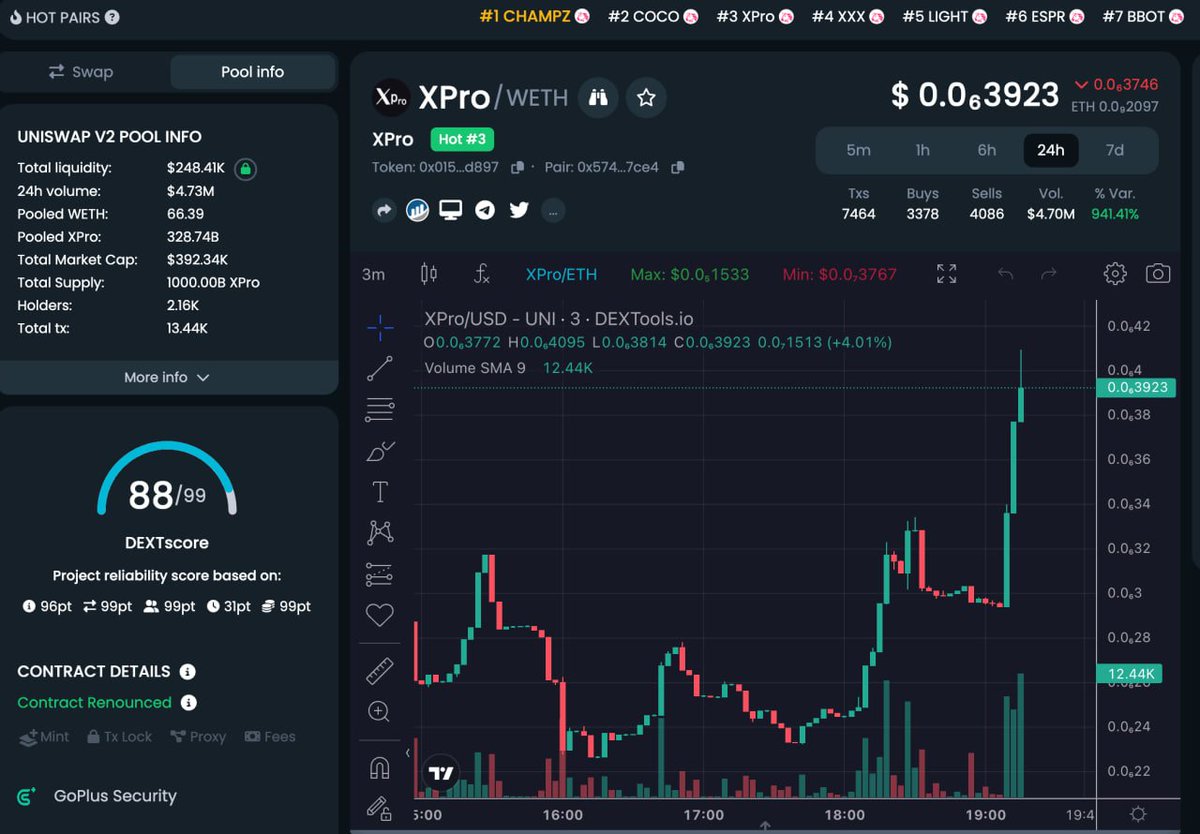Open the Twitter link icon
The image size is (1200, 834).
click(518, 210)
